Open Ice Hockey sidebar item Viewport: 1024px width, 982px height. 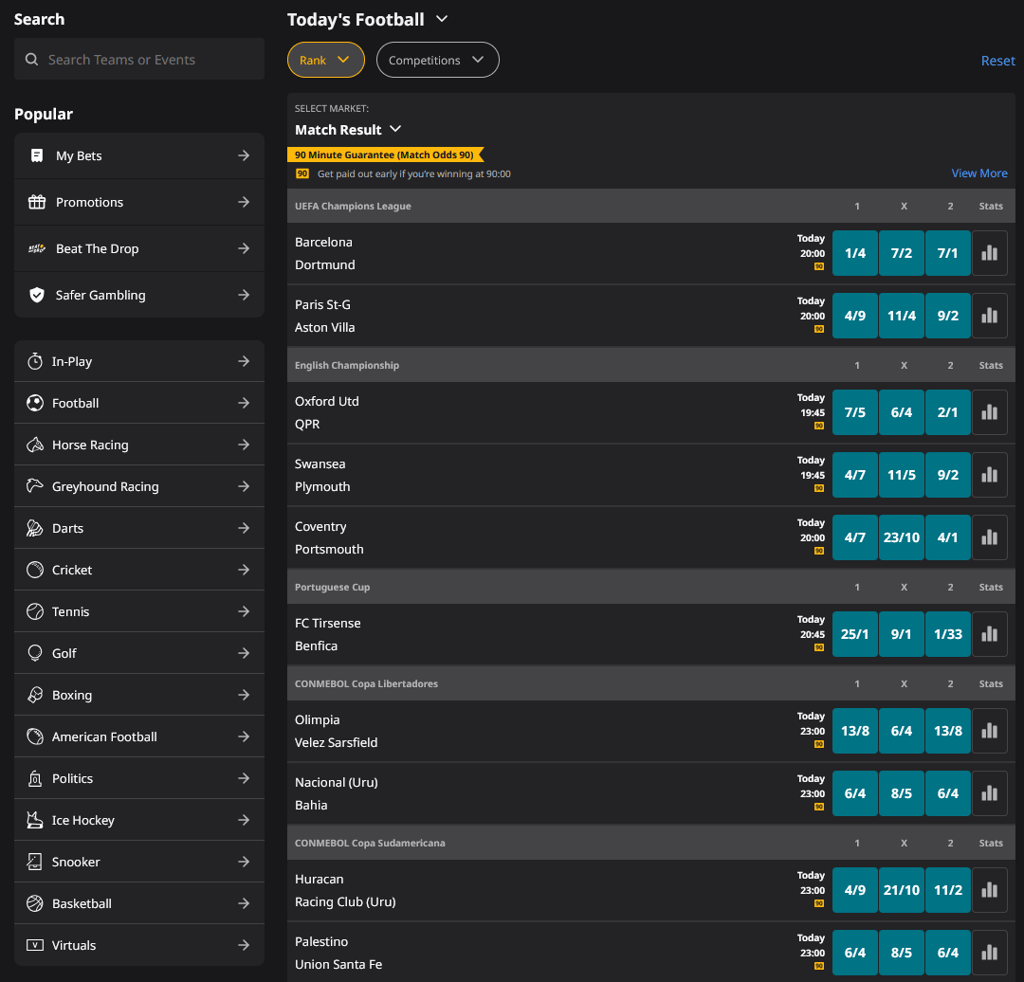(139, 820)
